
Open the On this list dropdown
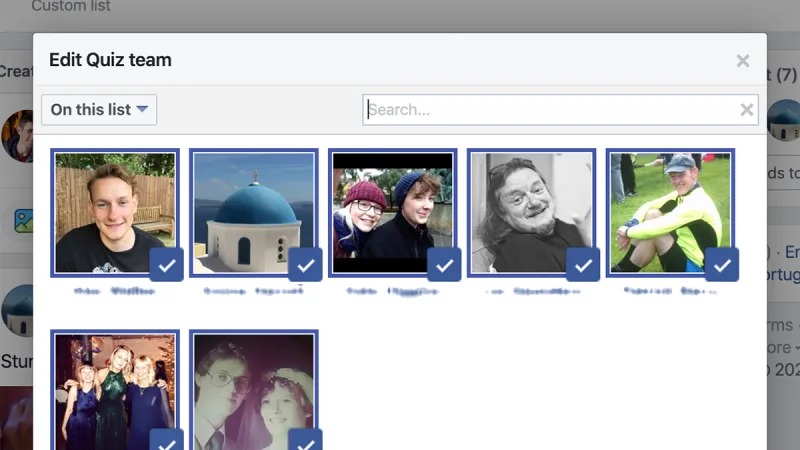[99, 110]
